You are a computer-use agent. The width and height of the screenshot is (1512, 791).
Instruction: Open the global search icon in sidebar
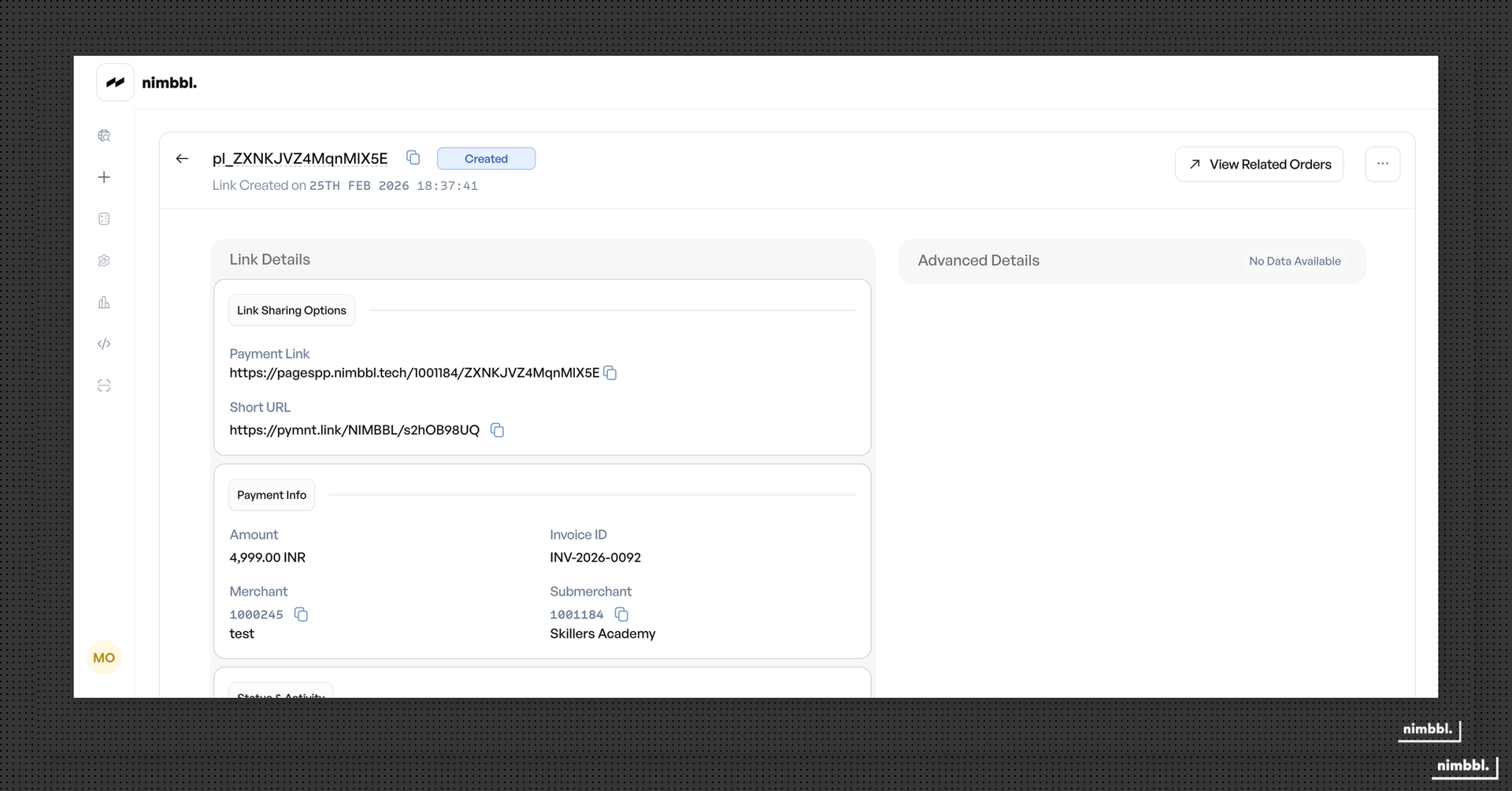(104, 136)
